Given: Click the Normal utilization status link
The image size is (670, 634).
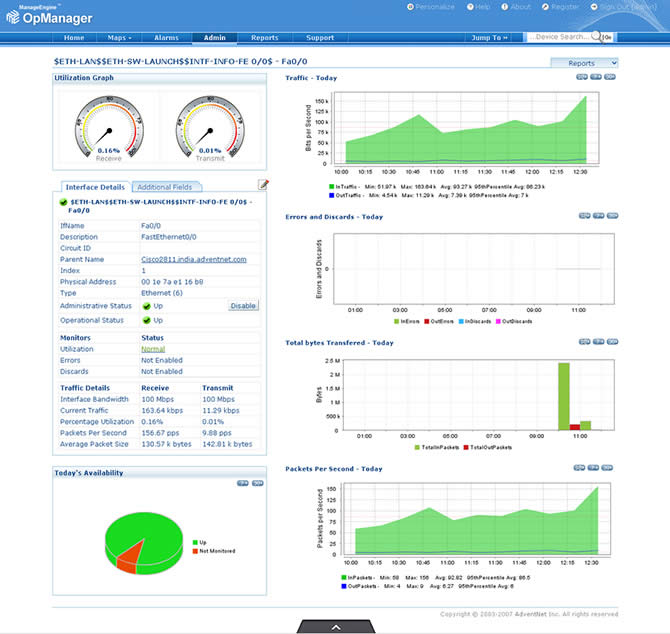Looking at the screenshot, I should pos(152,349).
